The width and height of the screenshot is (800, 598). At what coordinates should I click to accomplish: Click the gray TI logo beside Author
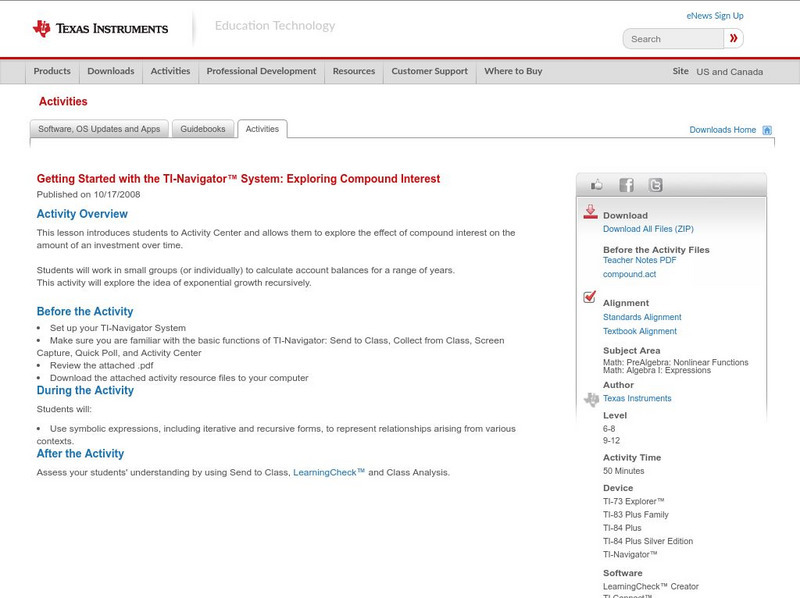pos(591,399)
